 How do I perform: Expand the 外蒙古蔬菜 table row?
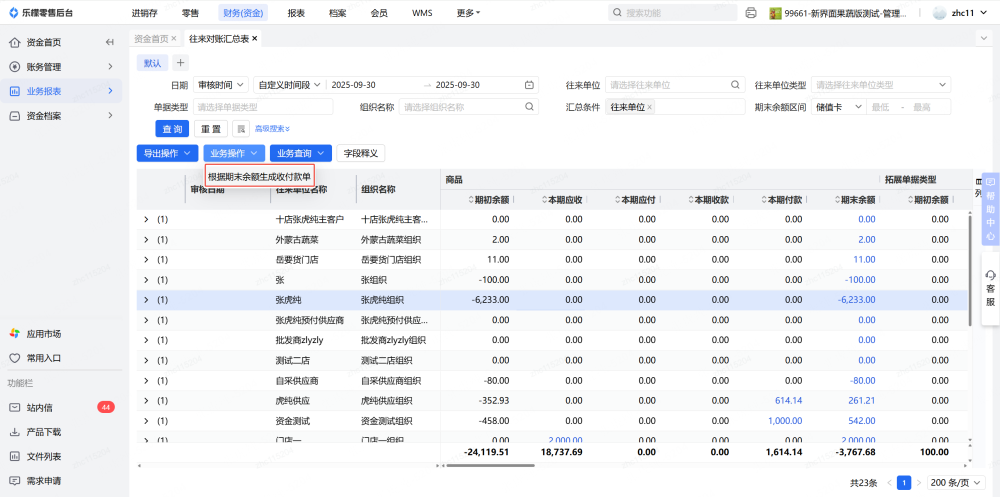pyautogui.click(x=146, y=239)
